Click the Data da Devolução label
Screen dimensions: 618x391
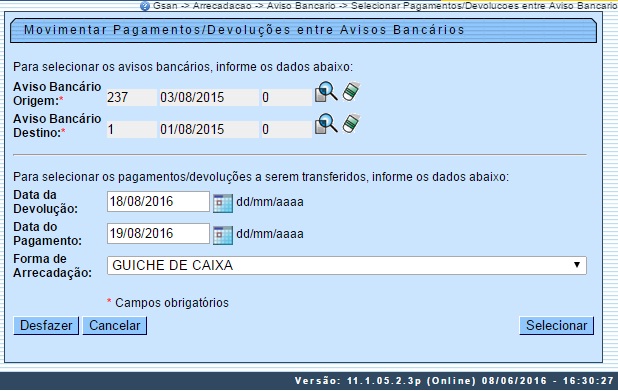[x=45, y=202]
